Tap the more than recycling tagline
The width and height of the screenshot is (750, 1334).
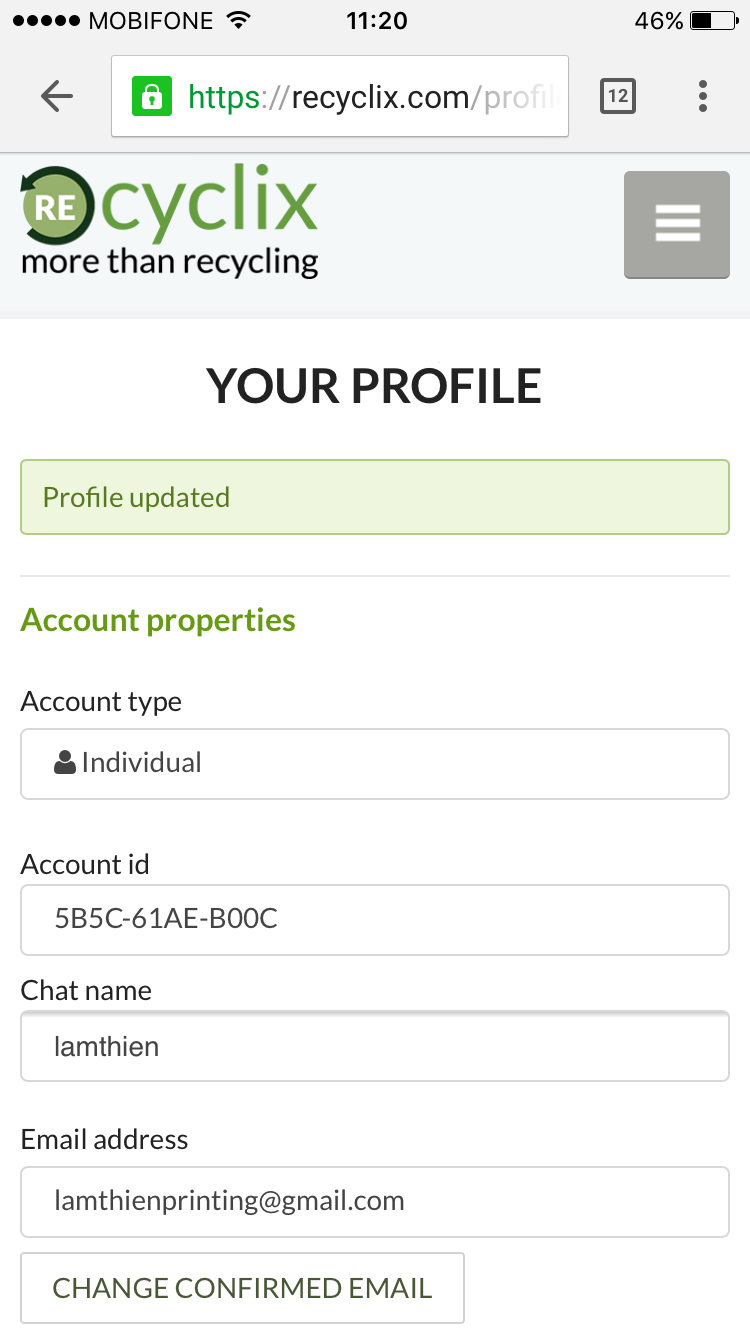tap(170, 263)
